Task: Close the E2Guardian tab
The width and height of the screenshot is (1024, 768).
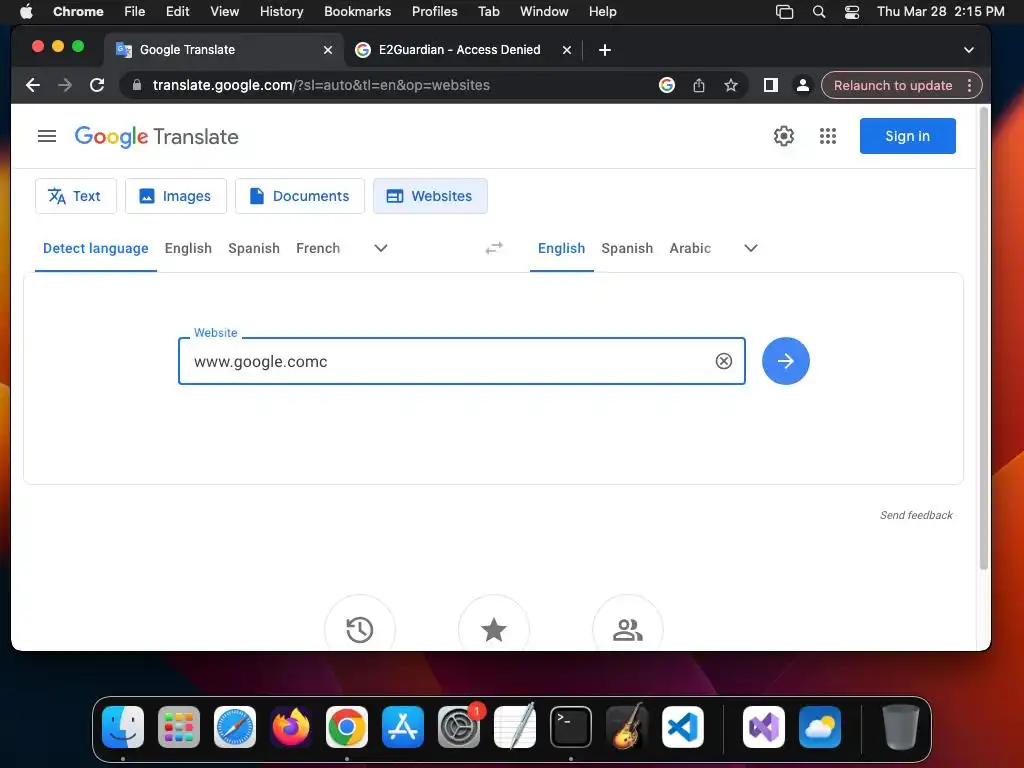Action: tap(567, 50)
